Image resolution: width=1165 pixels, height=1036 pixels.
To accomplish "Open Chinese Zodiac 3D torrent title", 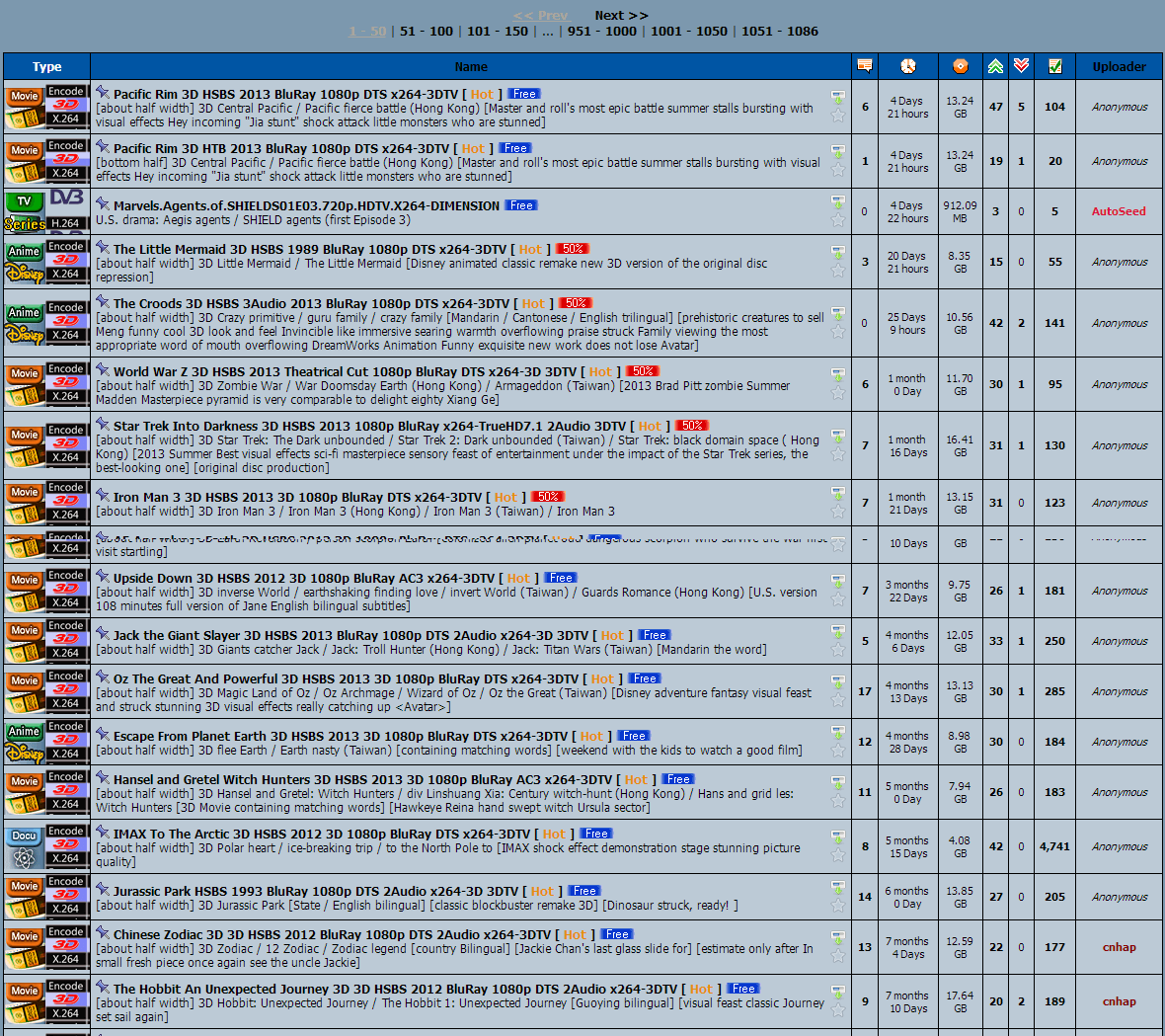I will pos(332,935).
